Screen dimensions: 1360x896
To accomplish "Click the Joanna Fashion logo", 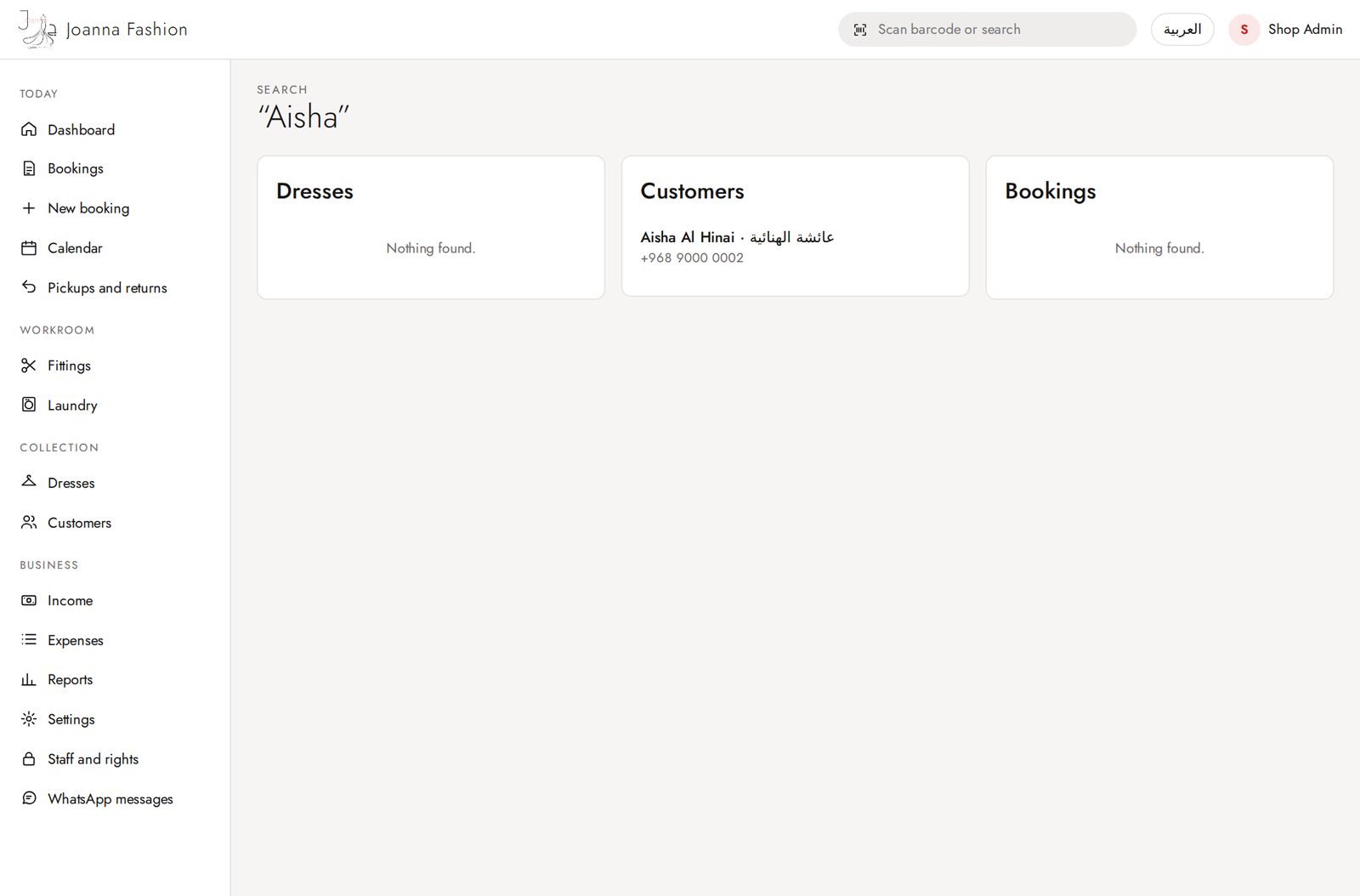I will coord(103,30).
